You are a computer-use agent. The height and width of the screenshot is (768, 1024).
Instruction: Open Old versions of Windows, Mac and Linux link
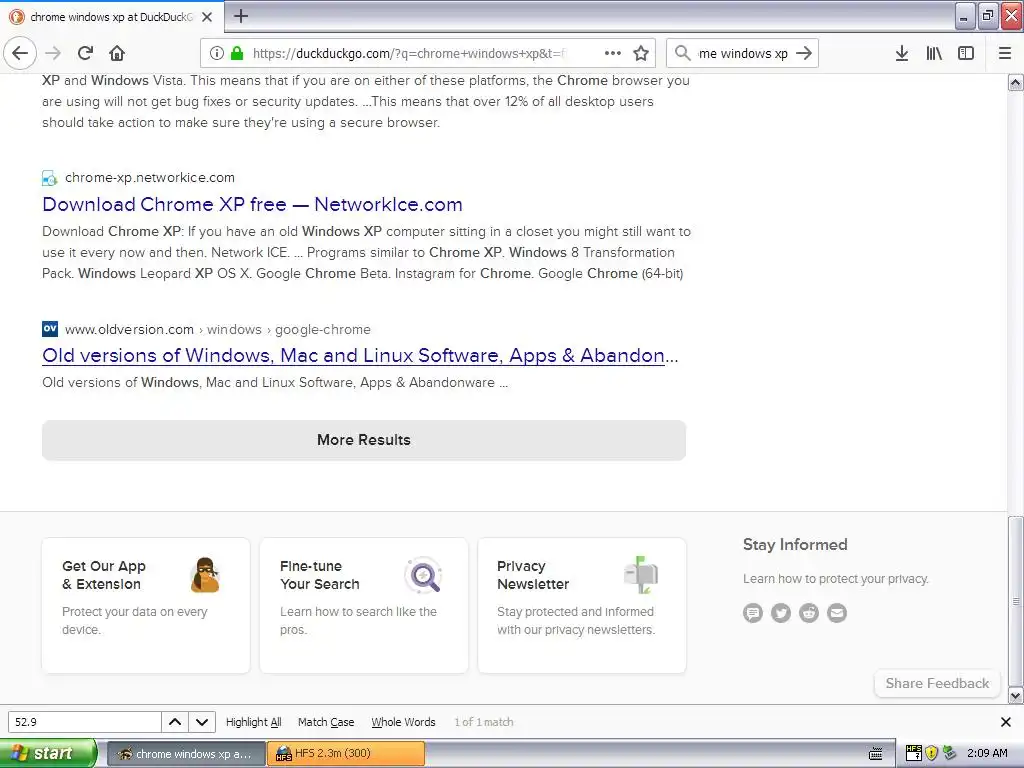point(360,355)
